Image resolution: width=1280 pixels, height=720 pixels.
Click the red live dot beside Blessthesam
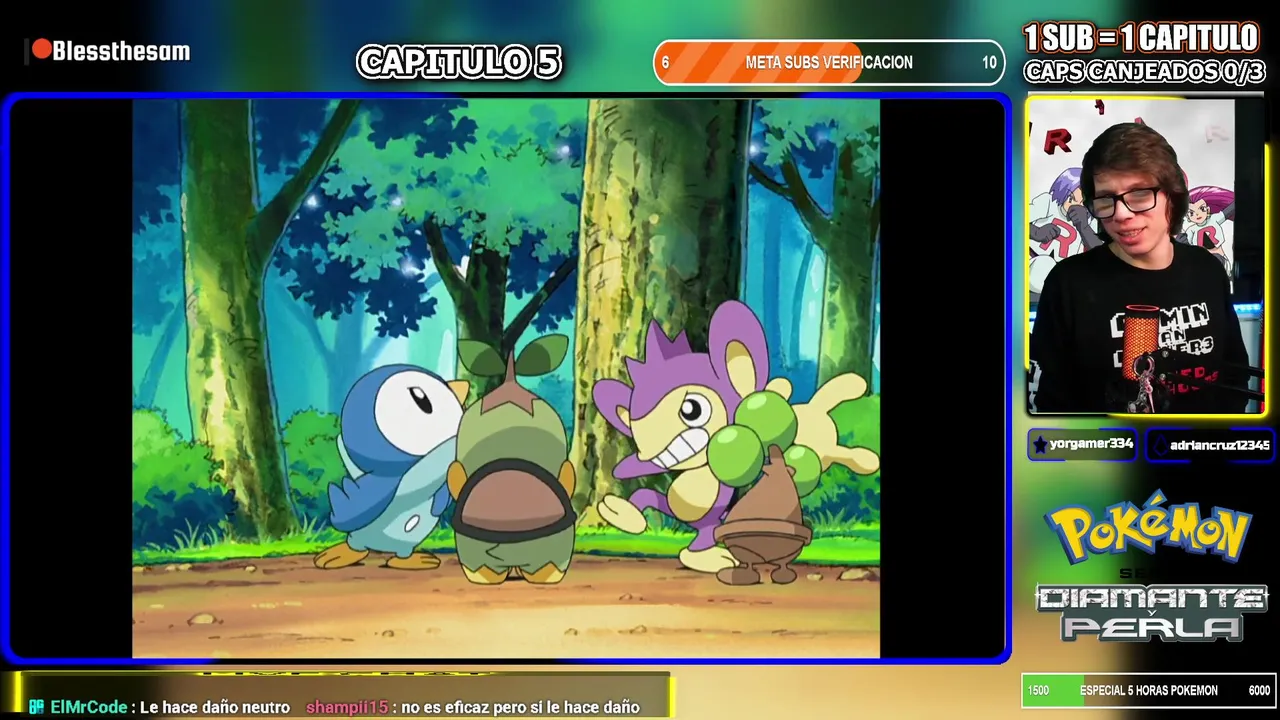[x=41, y=49]
